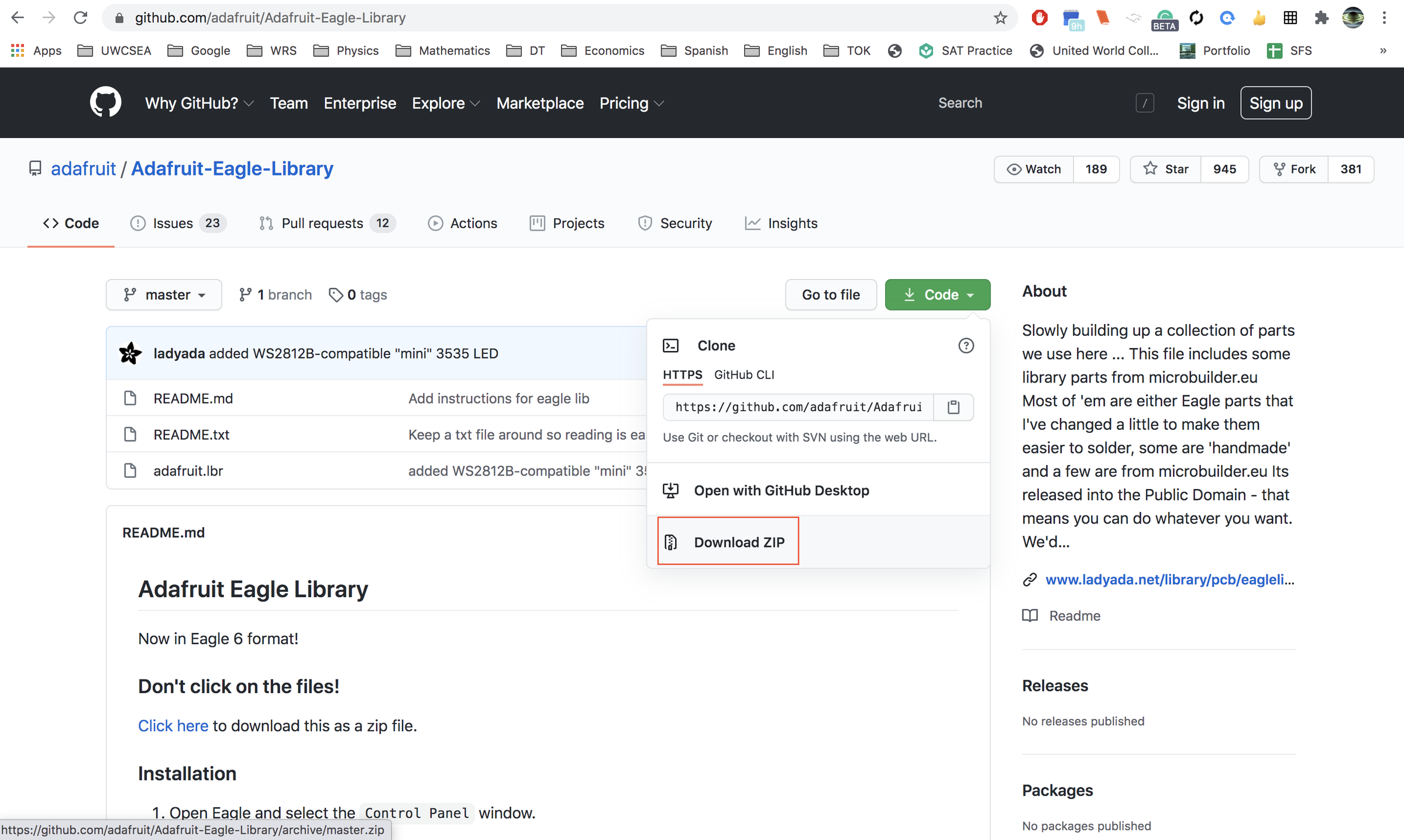Open the master branch dropdown
Viewport: 1404px width, 840px height.
[x=164, y=295]
